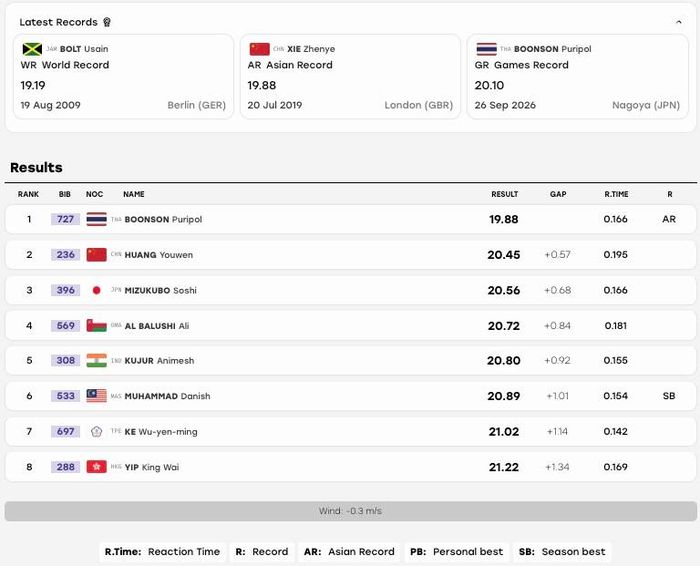The width and height of the screenshot is (700, 566).
Task: Click Thailand flag on Games Record card
Action: (x=486, y=49)
